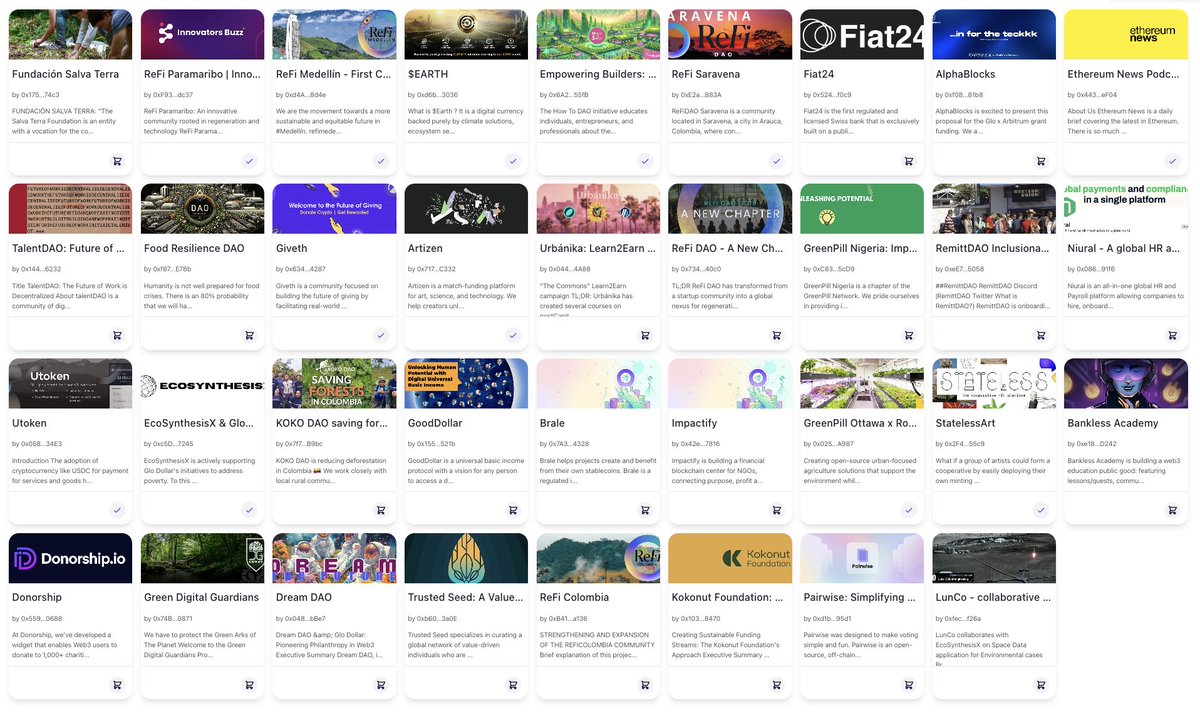
Task: Click address text "by 0x175...74c3"
Action: 36,95
